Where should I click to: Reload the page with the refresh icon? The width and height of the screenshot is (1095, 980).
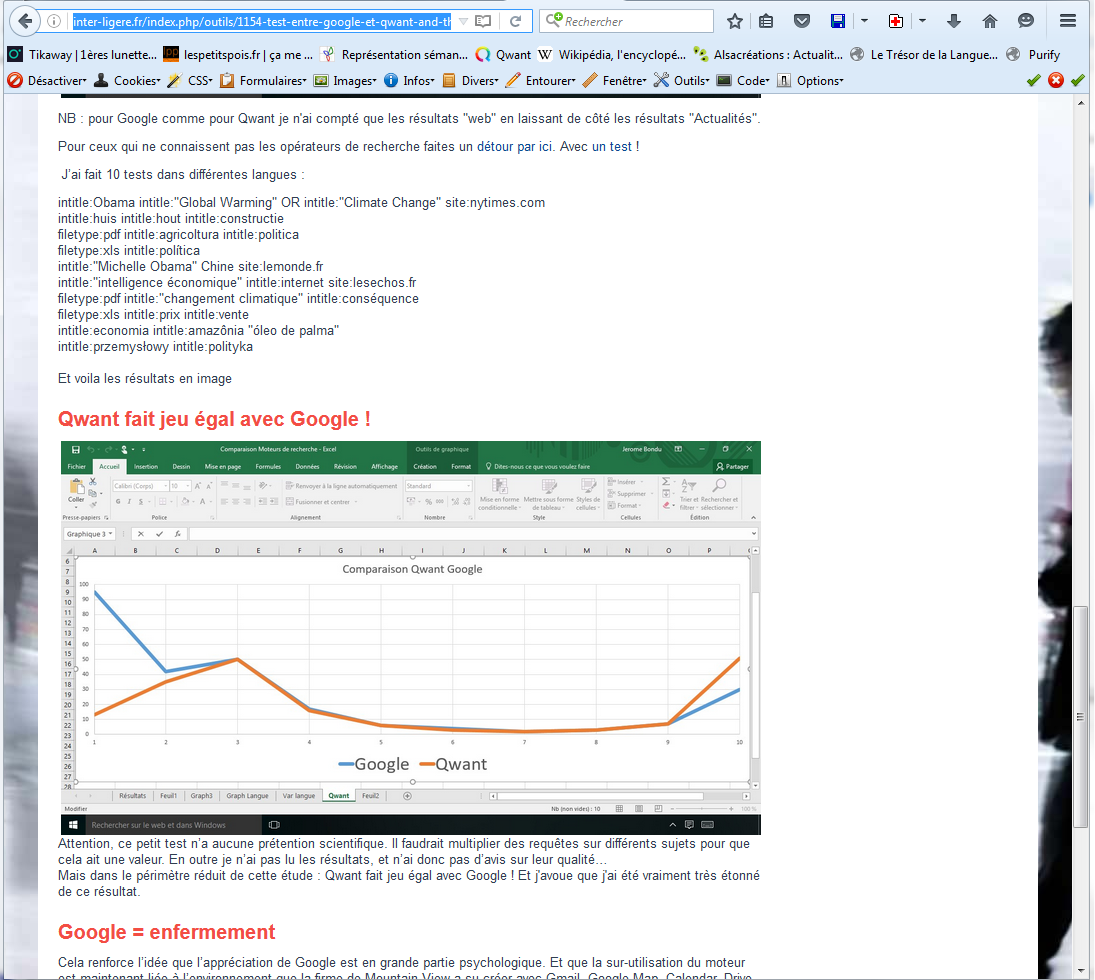click(515, 21)
